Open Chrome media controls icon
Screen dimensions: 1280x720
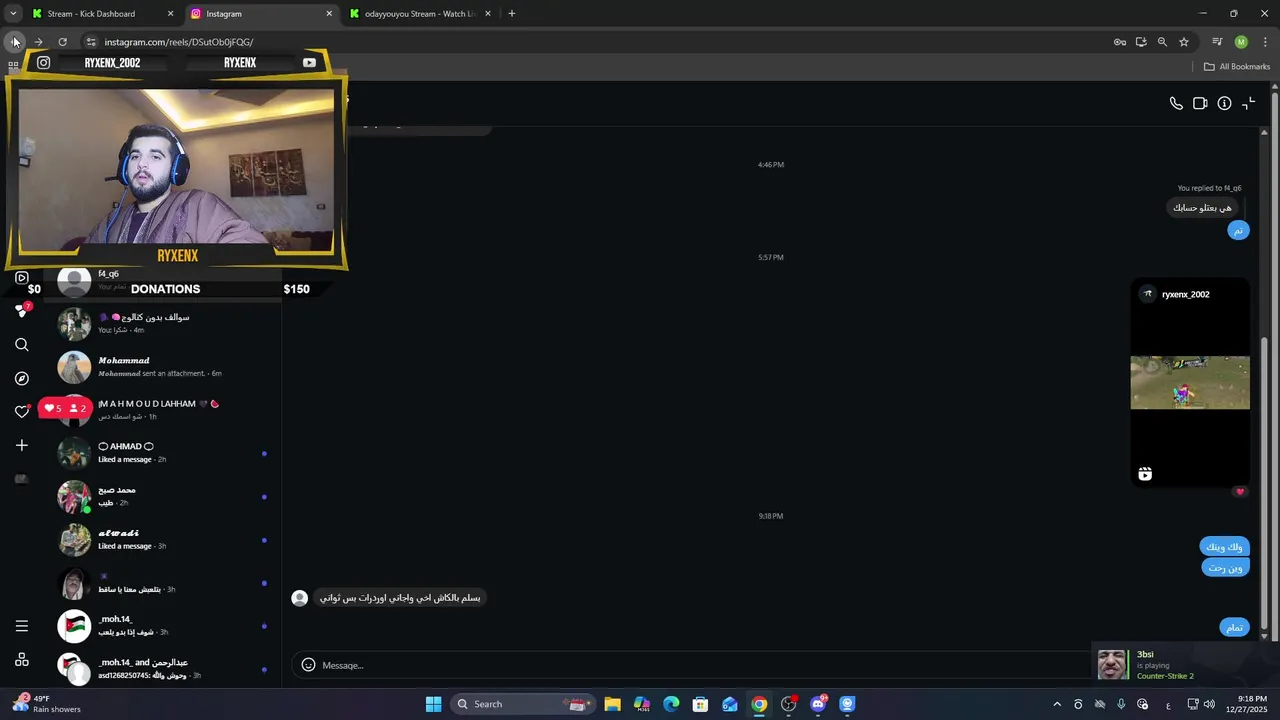point(1217,42)
